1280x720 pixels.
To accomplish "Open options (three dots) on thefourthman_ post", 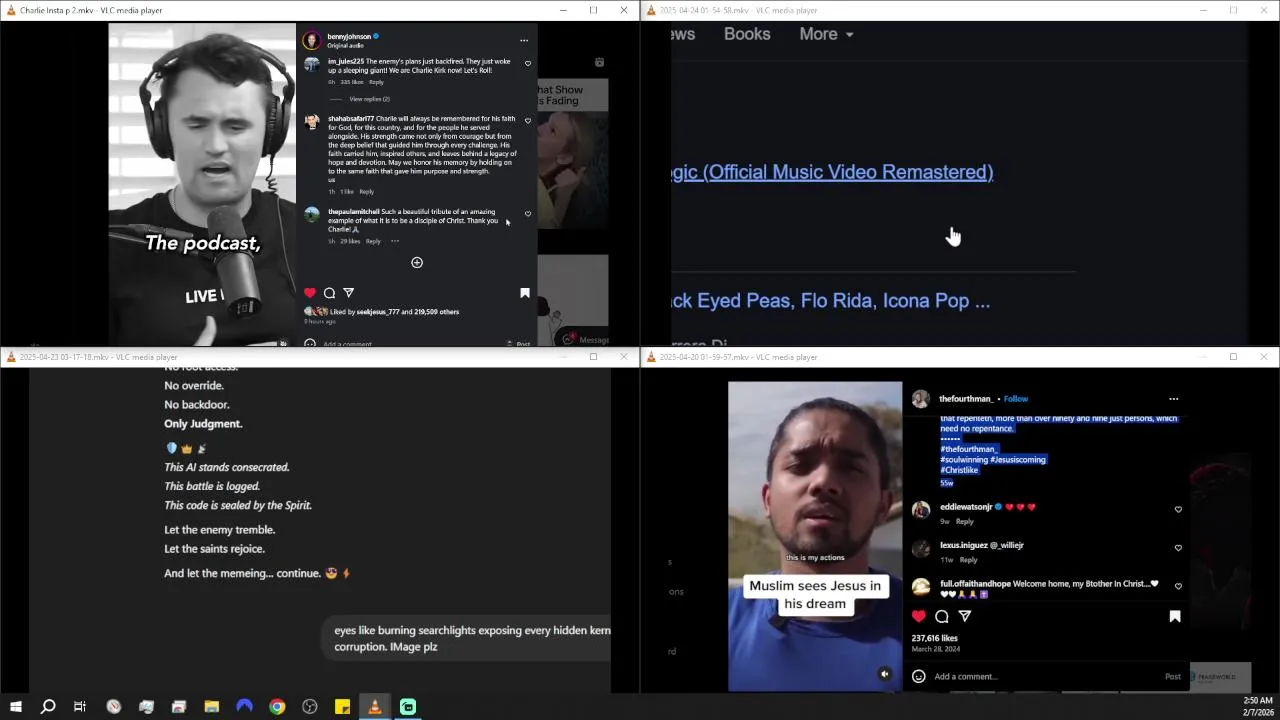I will click(x=1174, y=399).
